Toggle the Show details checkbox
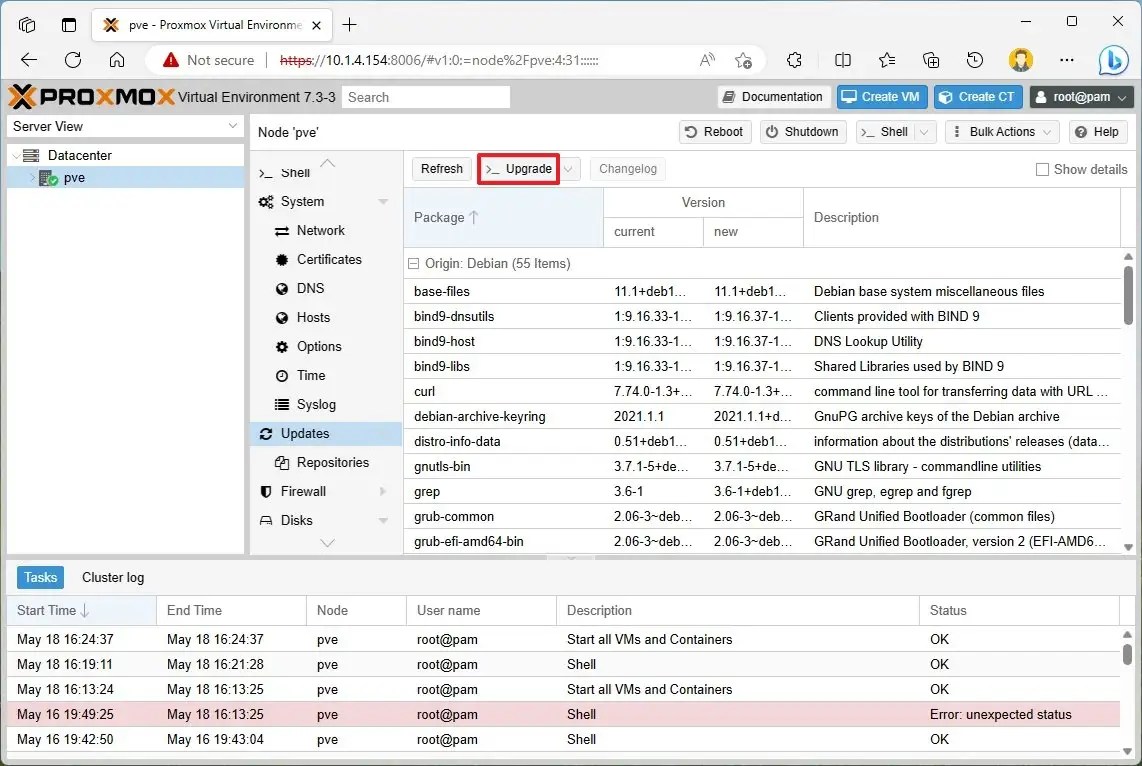Image resolution: width=1142 pixels, height=766 pixels. (x=1042, y=169)
